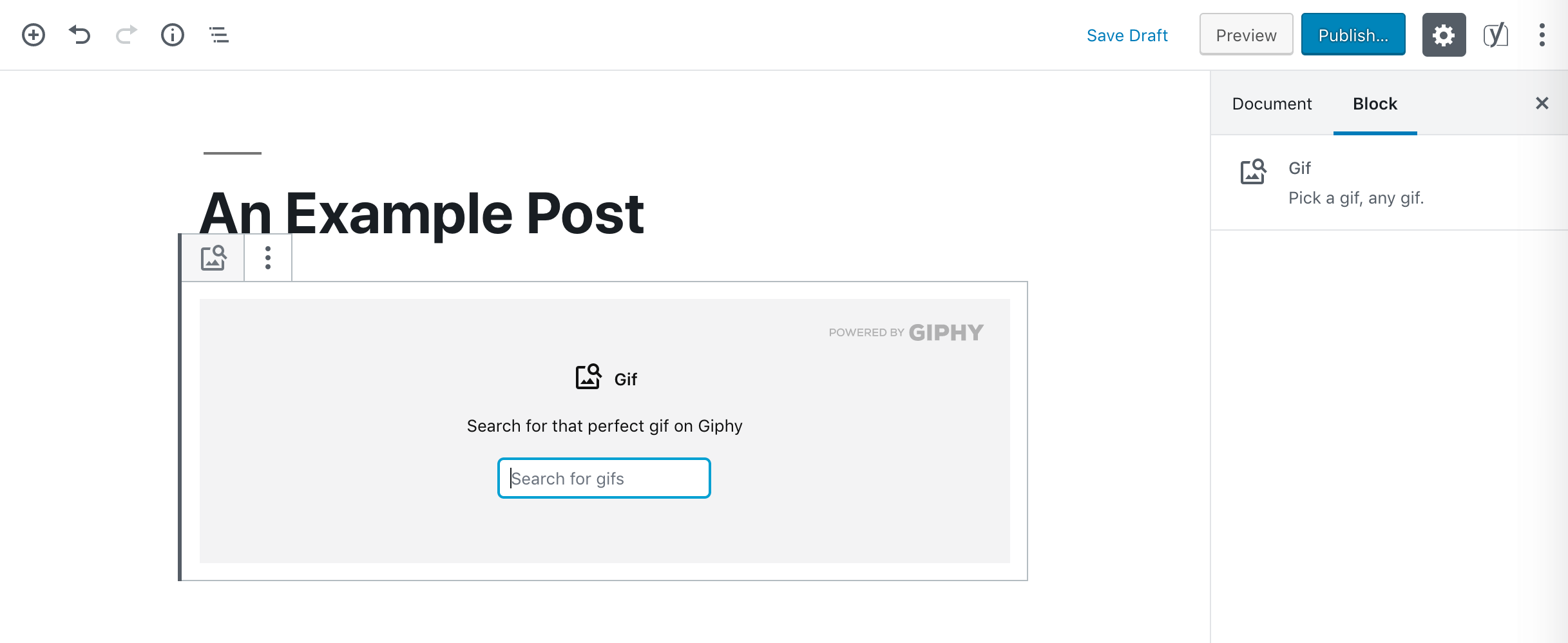Click the Add block plus icon
1568x643 pixels.
point(33,35)
